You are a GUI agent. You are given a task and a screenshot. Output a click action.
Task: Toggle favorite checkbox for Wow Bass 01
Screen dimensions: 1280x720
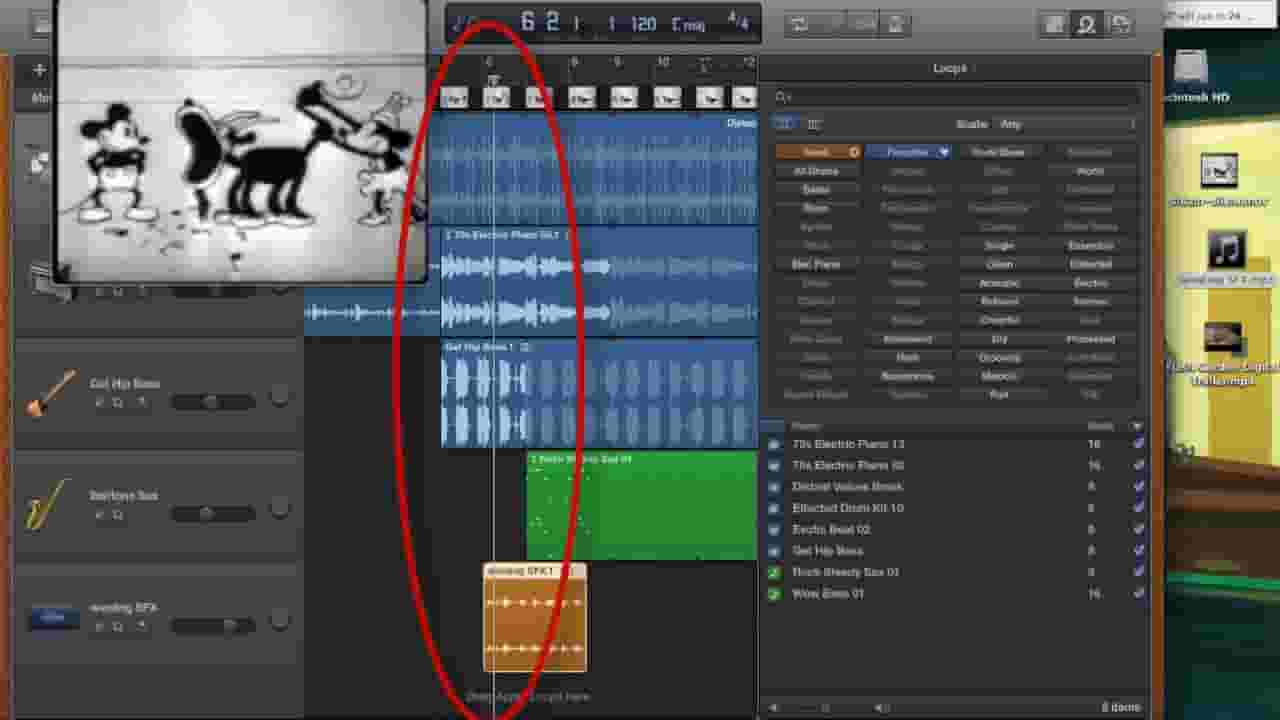click(1138, 594)
